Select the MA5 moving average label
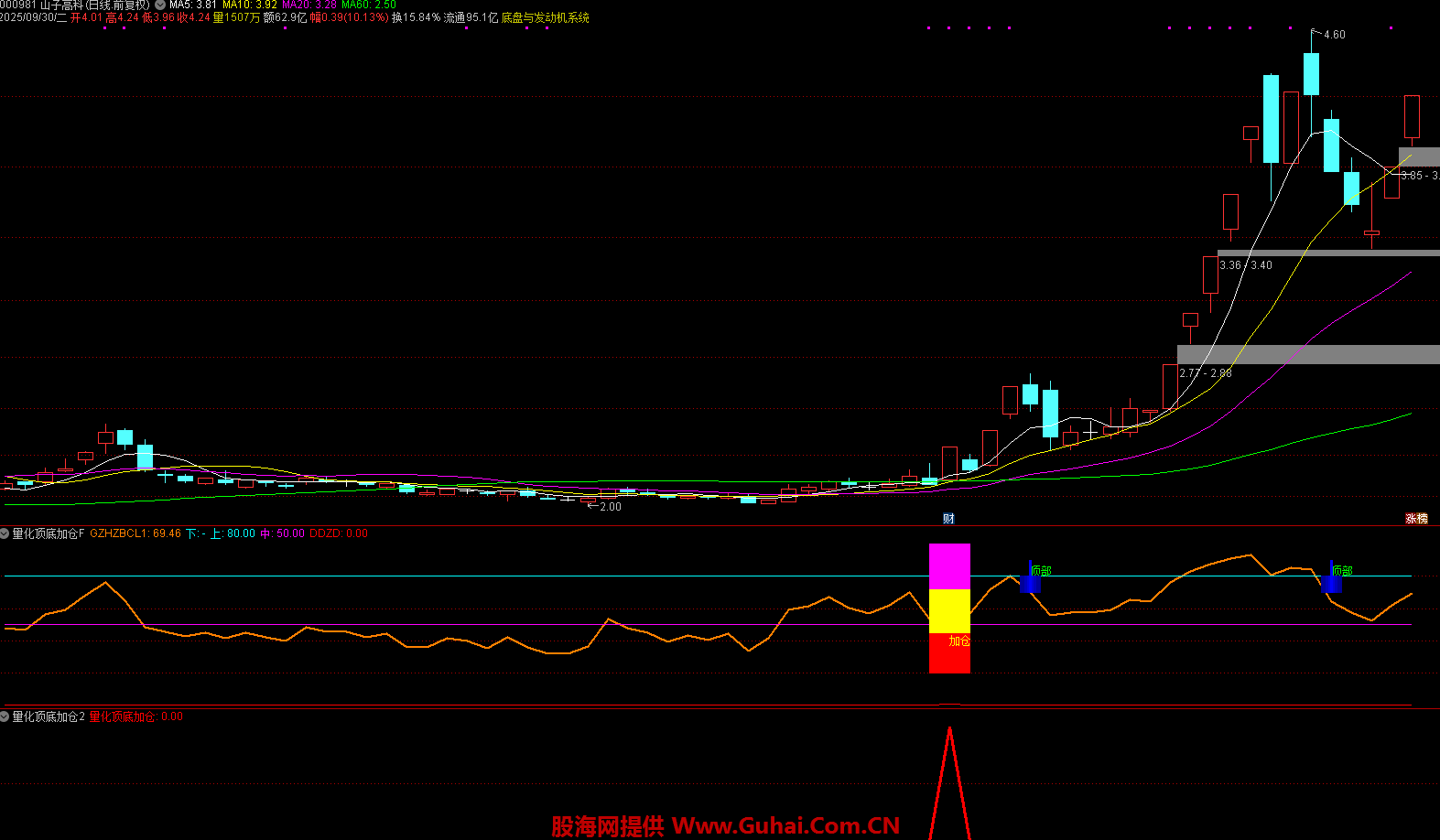 [192, 5]
